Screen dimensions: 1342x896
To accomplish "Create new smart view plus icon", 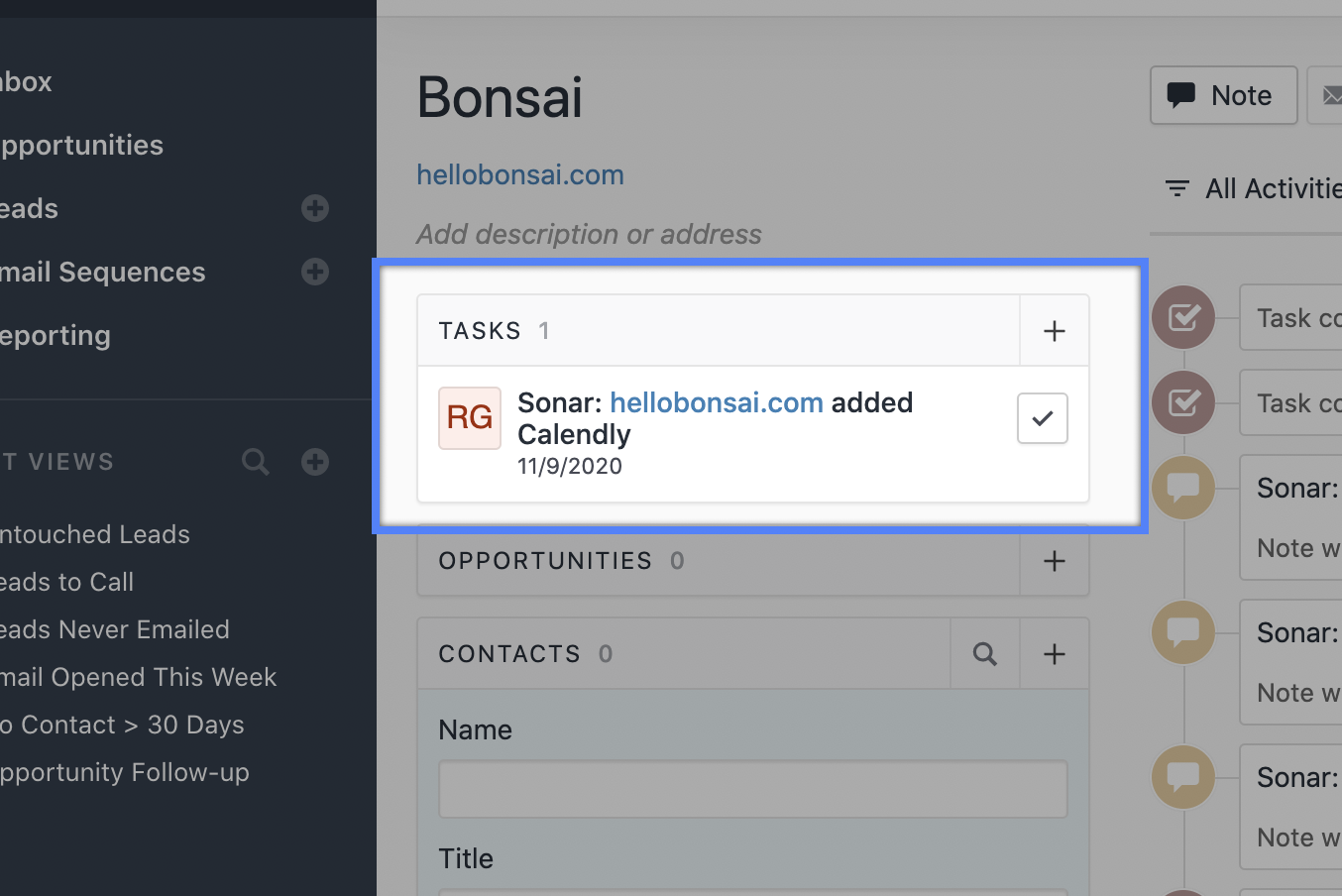I will pos(315,462).
